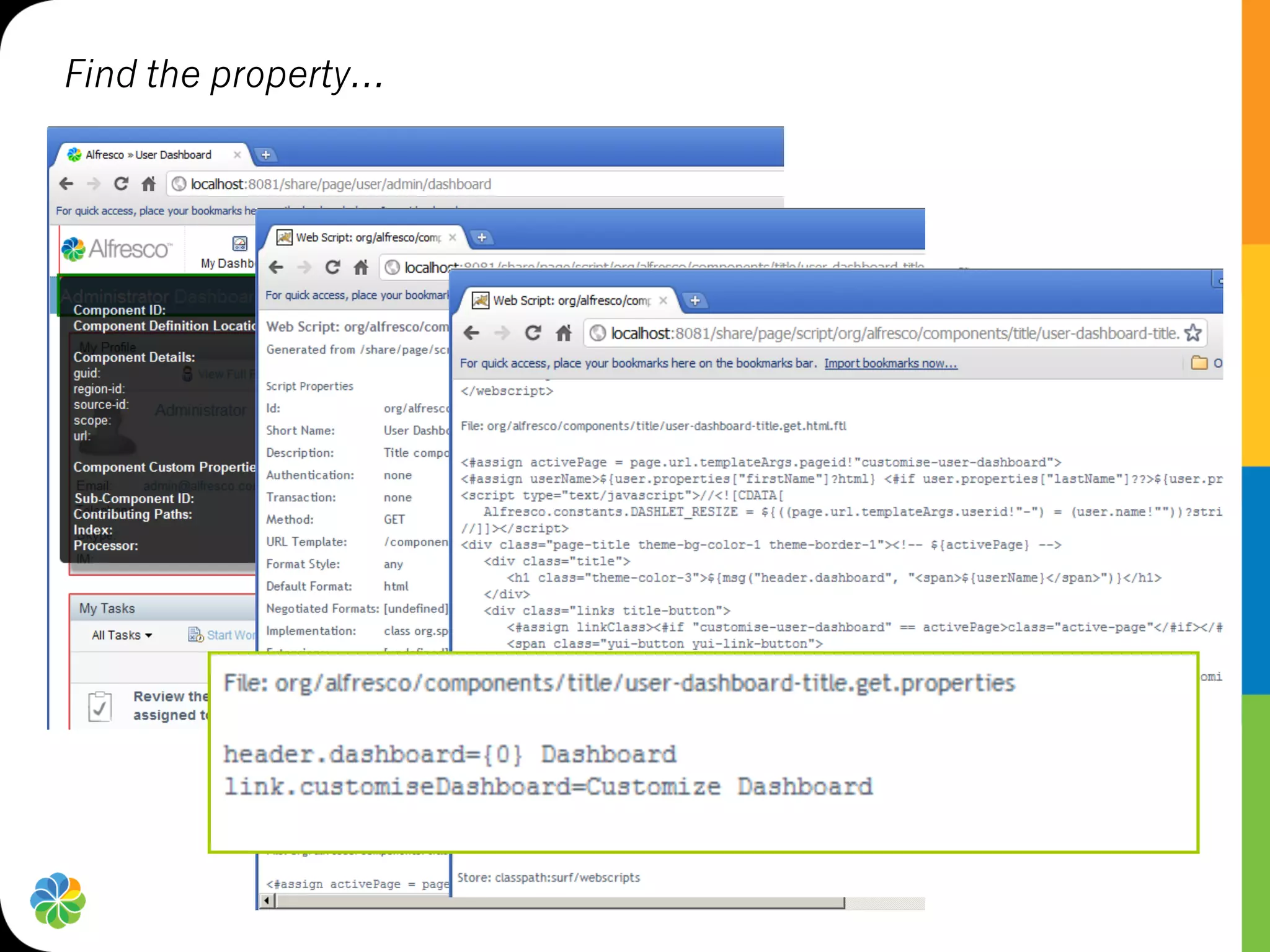
Task: Click Home icon in middle Web Script window
Action: pyautogui.click(x=361, y=267)
